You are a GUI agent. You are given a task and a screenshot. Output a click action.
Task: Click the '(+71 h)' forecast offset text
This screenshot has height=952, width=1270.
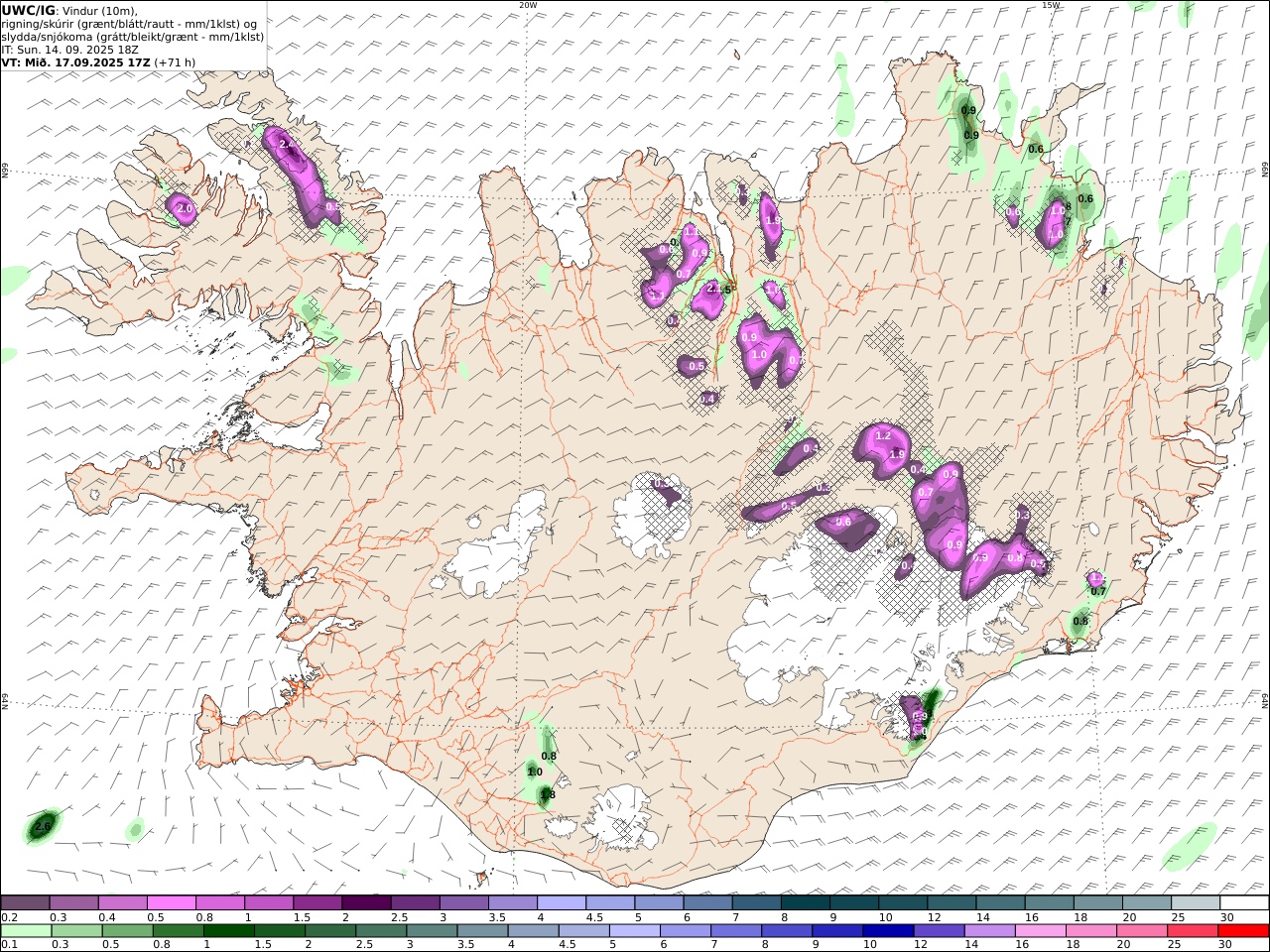[175, 61]
